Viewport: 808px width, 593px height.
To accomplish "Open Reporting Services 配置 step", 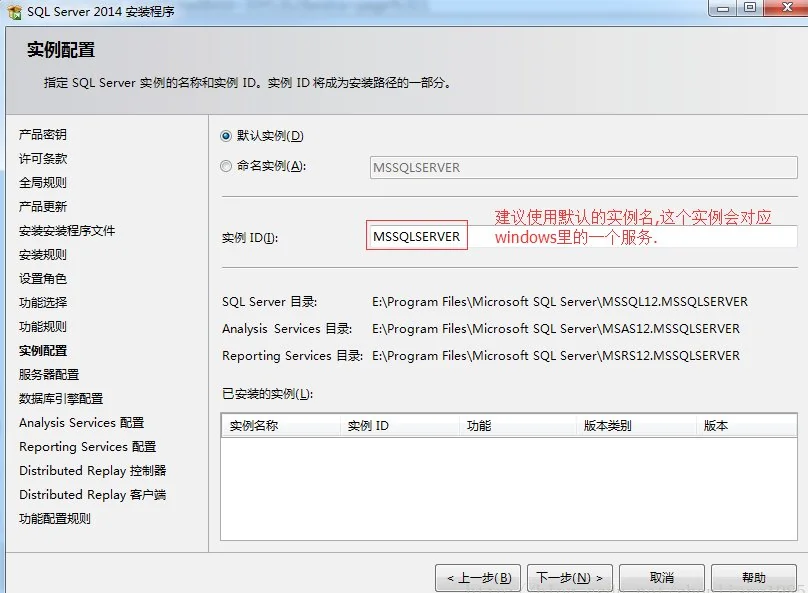I will (87, 447).
